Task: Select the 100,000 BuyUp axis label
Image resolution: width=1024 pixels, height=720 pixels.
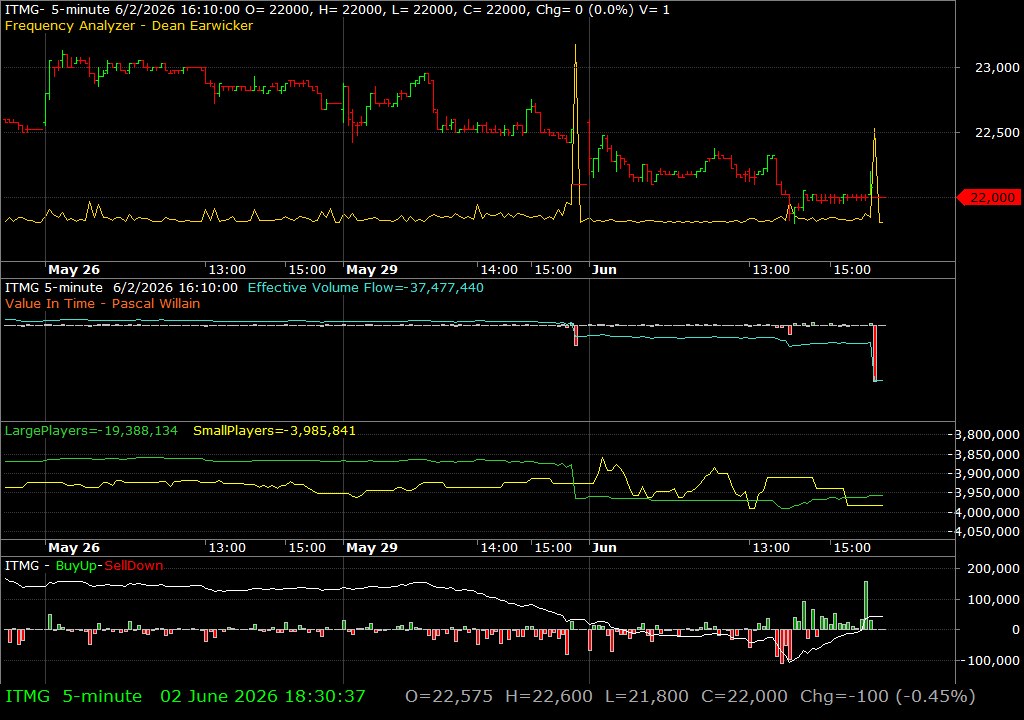Action: point(993,599)
